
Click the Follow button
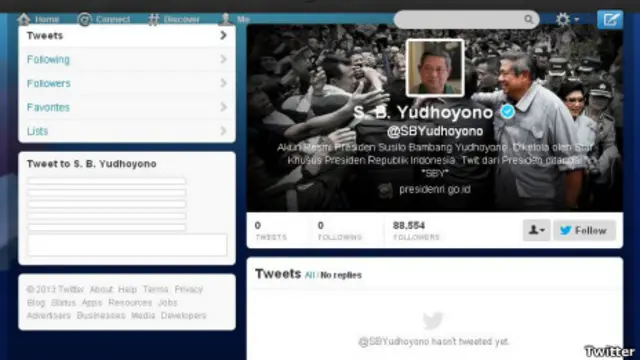(584, 230)
